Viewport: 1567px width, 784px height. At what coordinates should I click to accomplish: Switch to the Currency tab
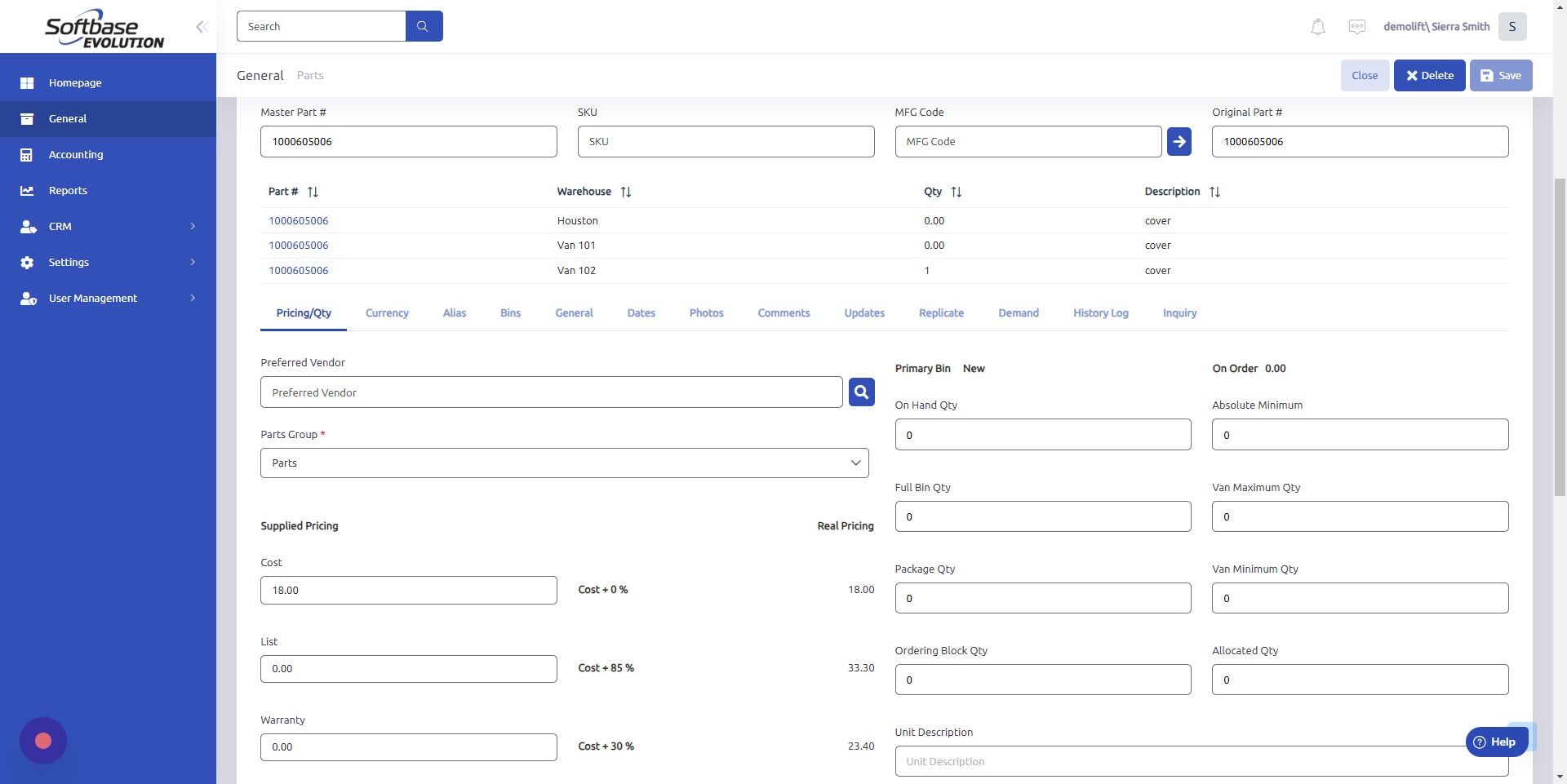tap(387, 313)
